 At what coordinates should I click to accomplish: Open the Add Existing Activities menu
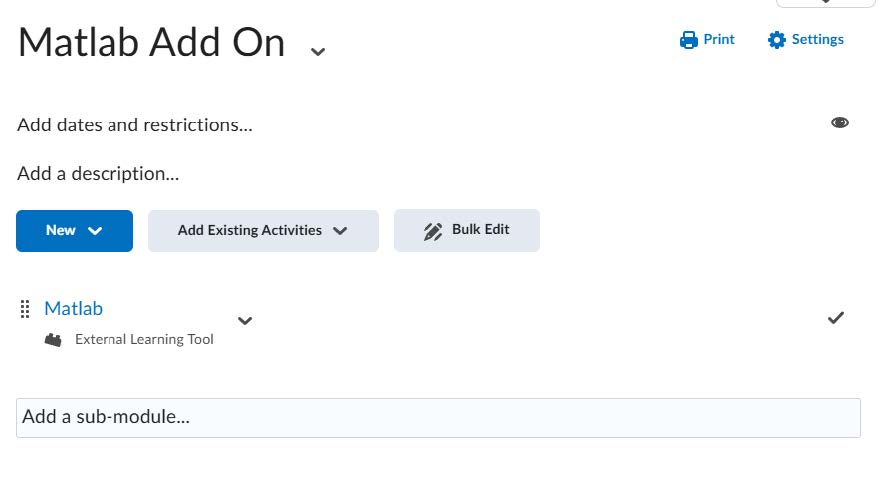pos(263,231)
